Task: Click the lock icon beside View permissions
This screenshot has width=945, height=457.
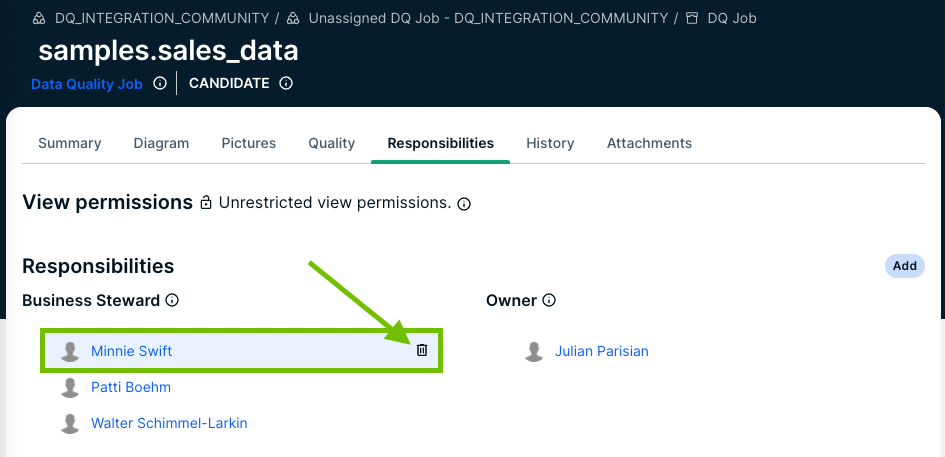Action: point(206,203)
